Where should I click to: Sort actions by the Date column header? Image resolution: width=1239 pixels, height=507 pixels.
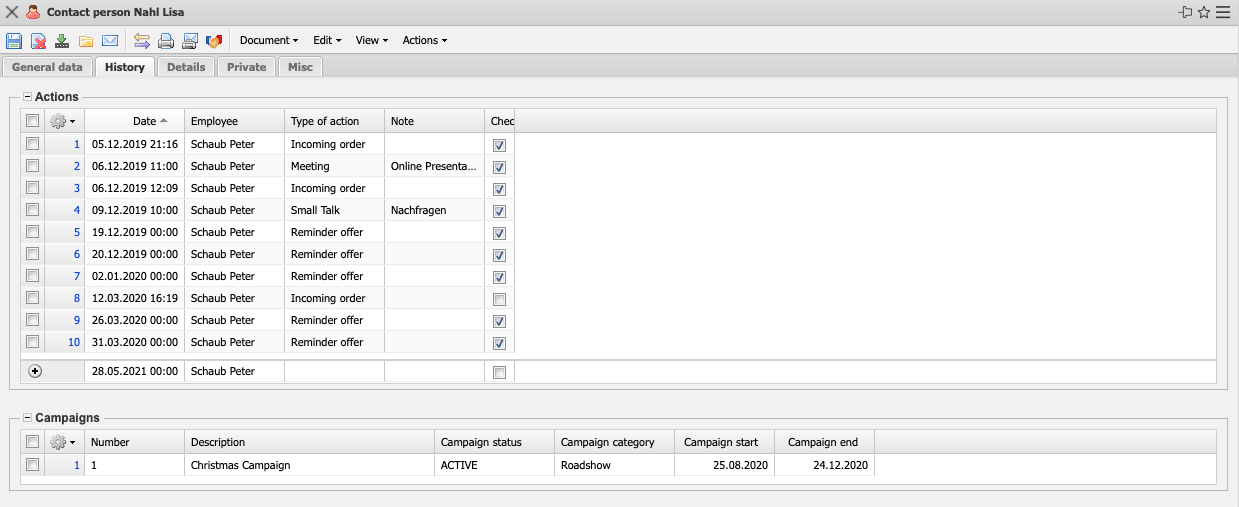145,121
